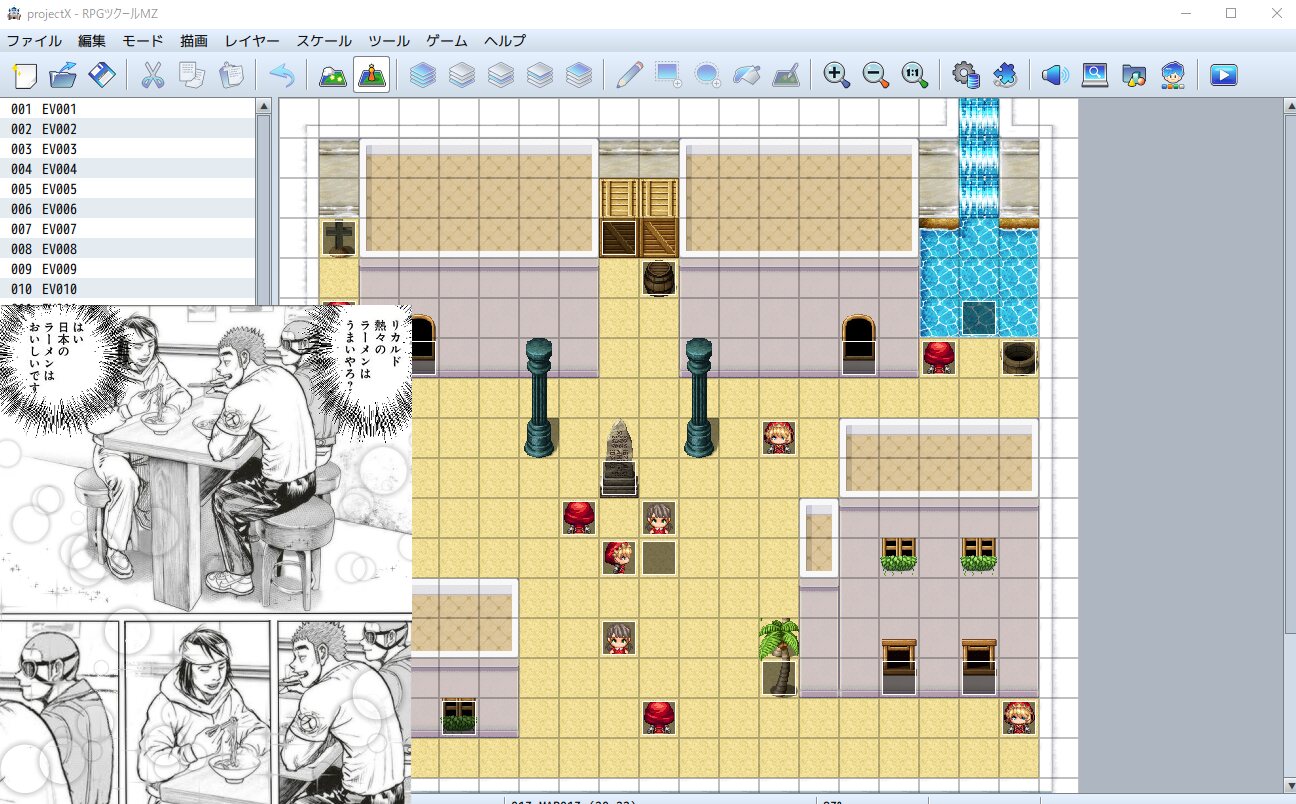Open the Plugin Manager puzzle icon
Image resolution: width=1296 pixels, height=804 pixels.
point(1004,75)
